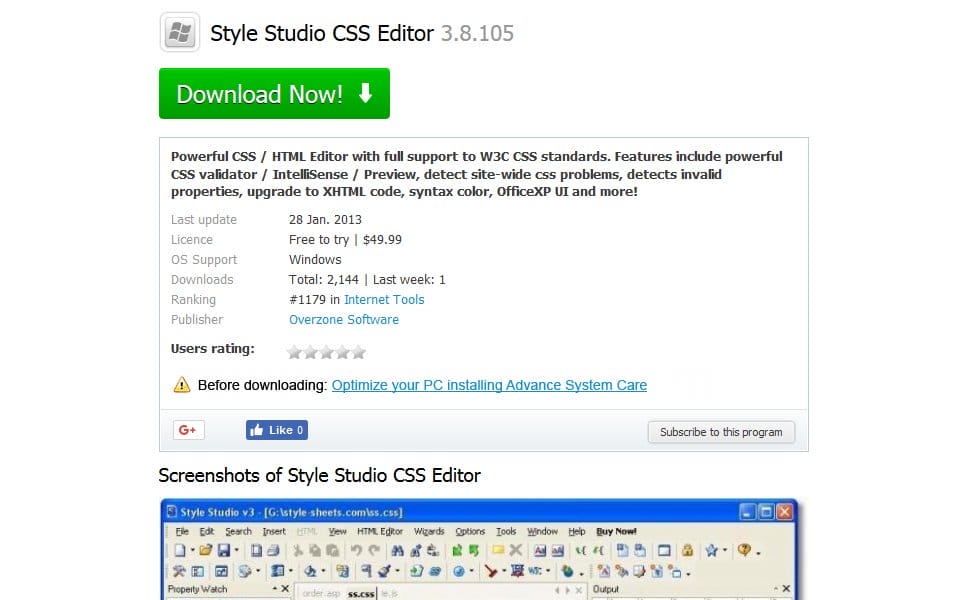Click the licence text 'Free to try | $49.99'
Screen dimensions: 954x600
[346, 240]
